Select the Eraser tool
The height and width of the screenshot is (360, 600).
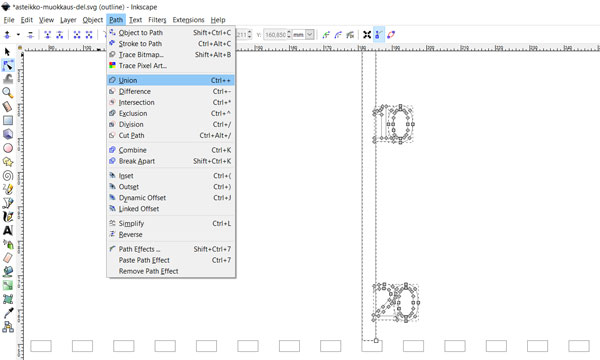(x=8, y=258)
